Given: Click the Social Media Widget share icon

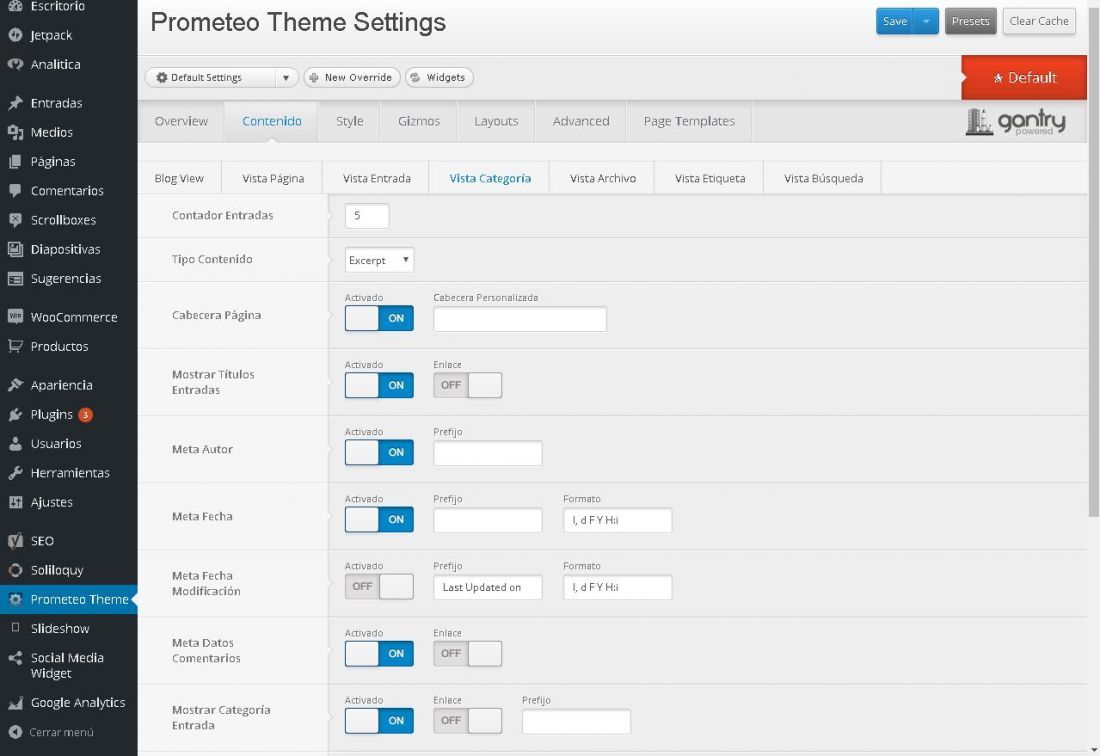Looking at the screenshot, I should [x=15, y=658].
